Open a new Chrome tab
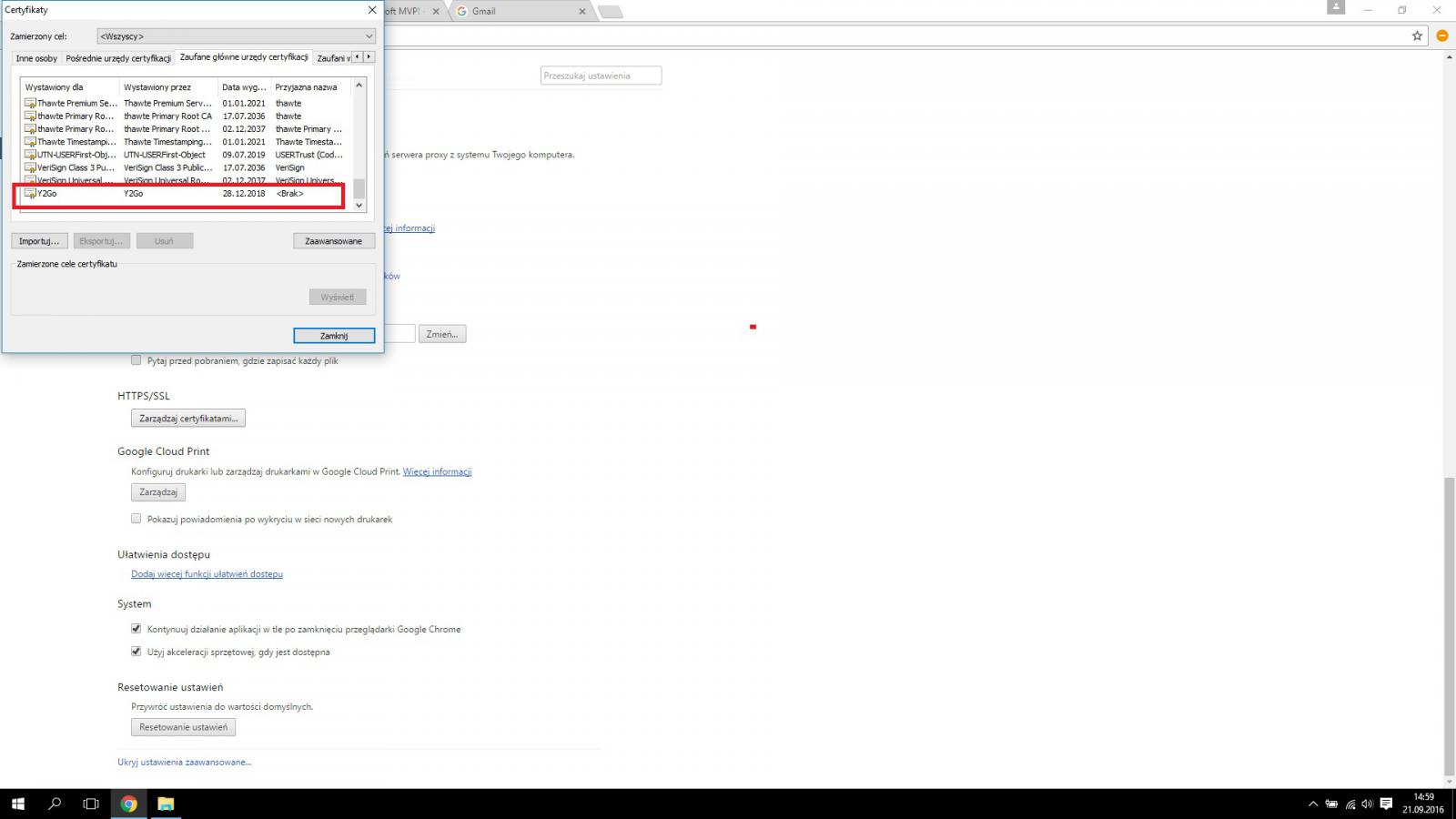 (611, 12)
